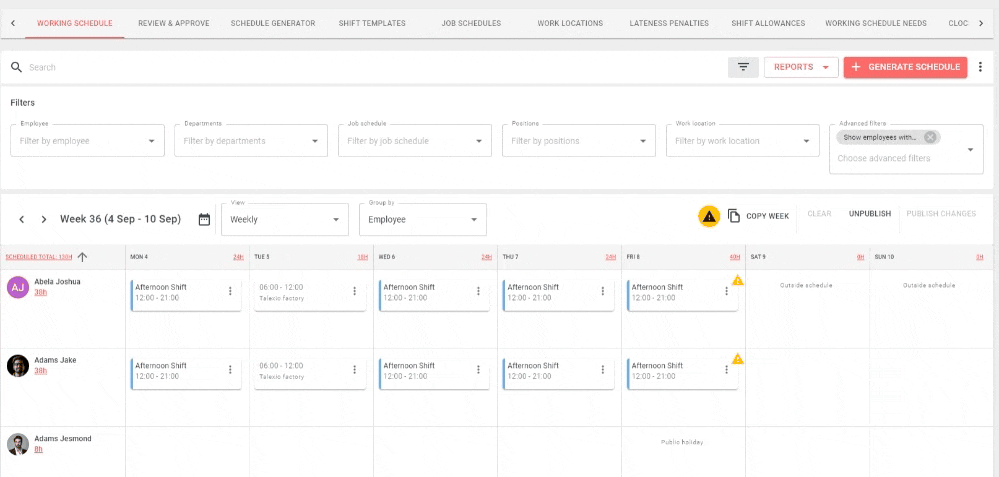Go to the previous week arrow

[22, 219]
